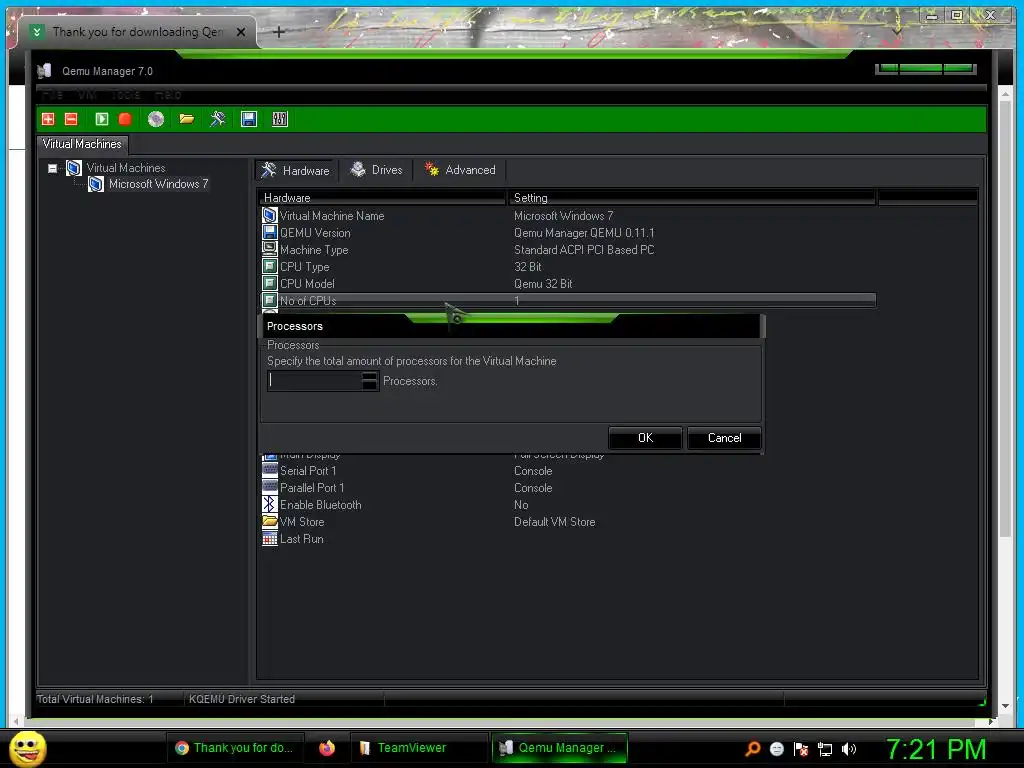Click the network computer tray icon
Screen dimensions: 1024x768
pos(825,749)
